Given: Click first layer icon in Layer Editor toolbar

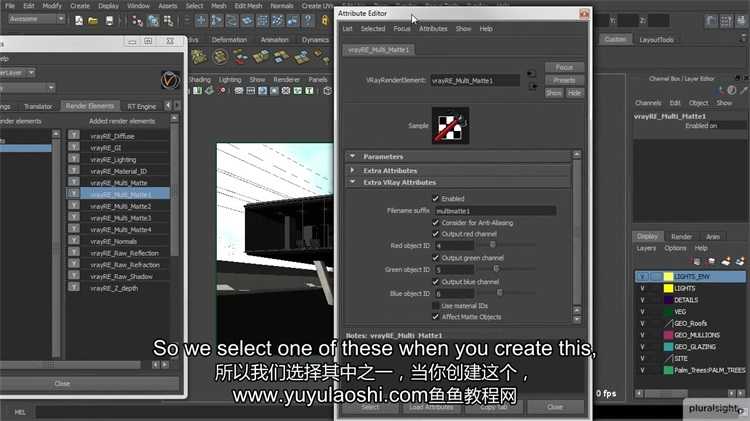Looking at the screenshot, I should coord(697,261).
